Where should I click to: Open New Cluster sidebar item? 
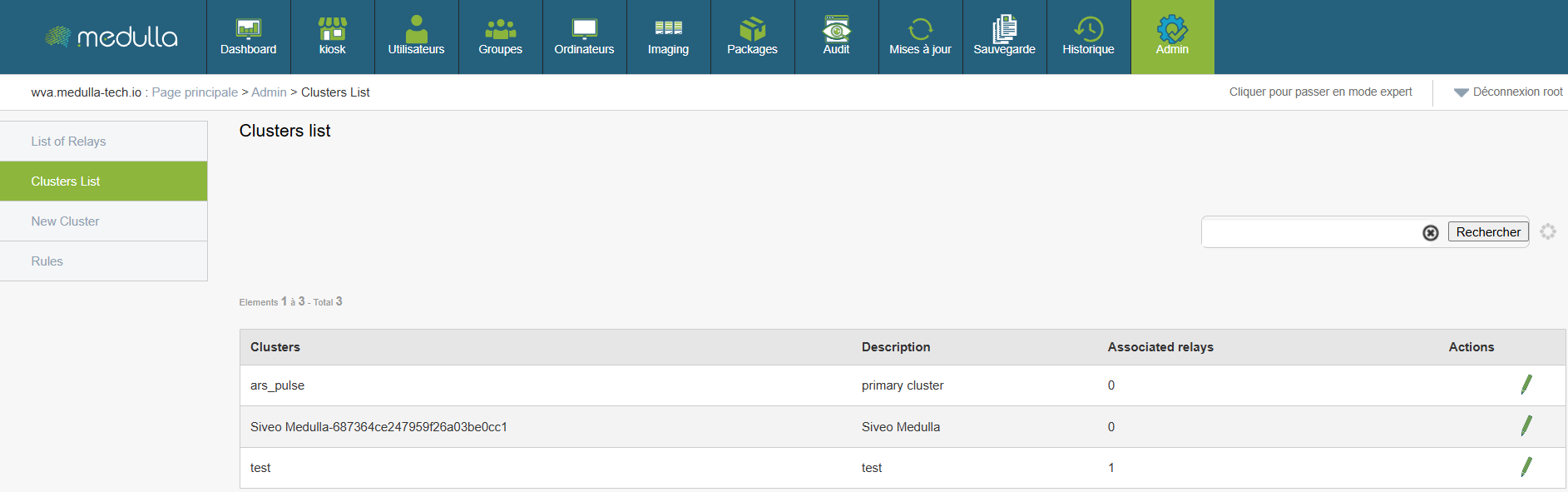tap(65, 221)
